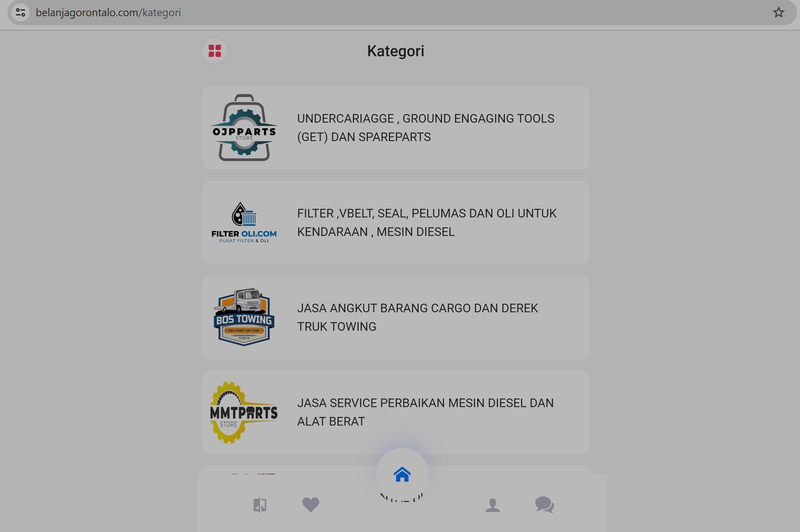Open favorites with the heart icon
This screenshot has width=800, height=532.
[x=311, y=505]
